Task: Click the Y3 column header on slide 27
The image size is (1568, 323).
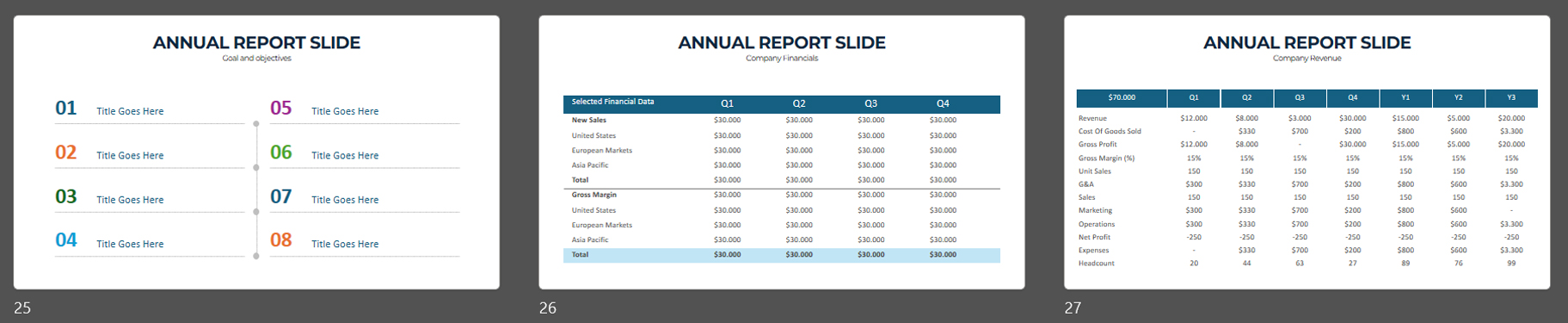Action: point(1511,97)
